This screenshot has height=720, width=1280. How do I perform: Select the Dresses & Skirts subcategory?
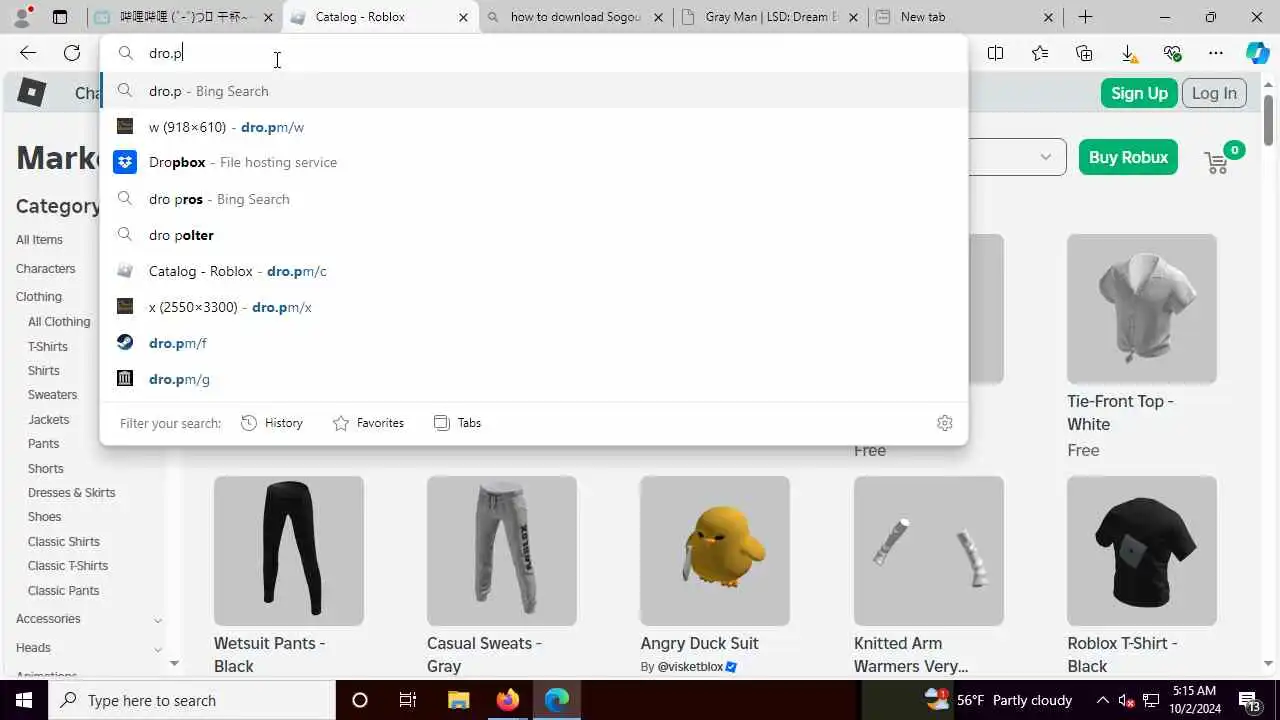point(71,493)
